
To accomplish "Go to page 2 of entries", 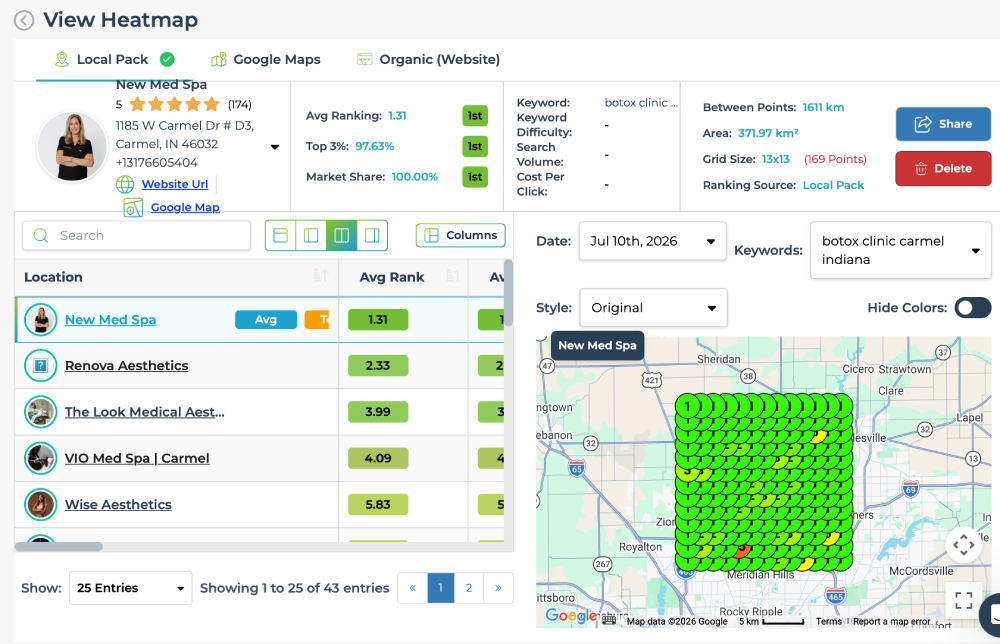I will tap(469, 588).
